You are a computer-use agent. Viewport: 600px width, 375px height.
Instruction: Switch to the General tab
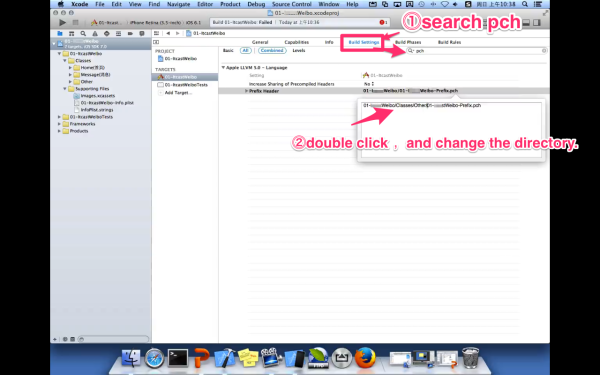tap(260, 42)
